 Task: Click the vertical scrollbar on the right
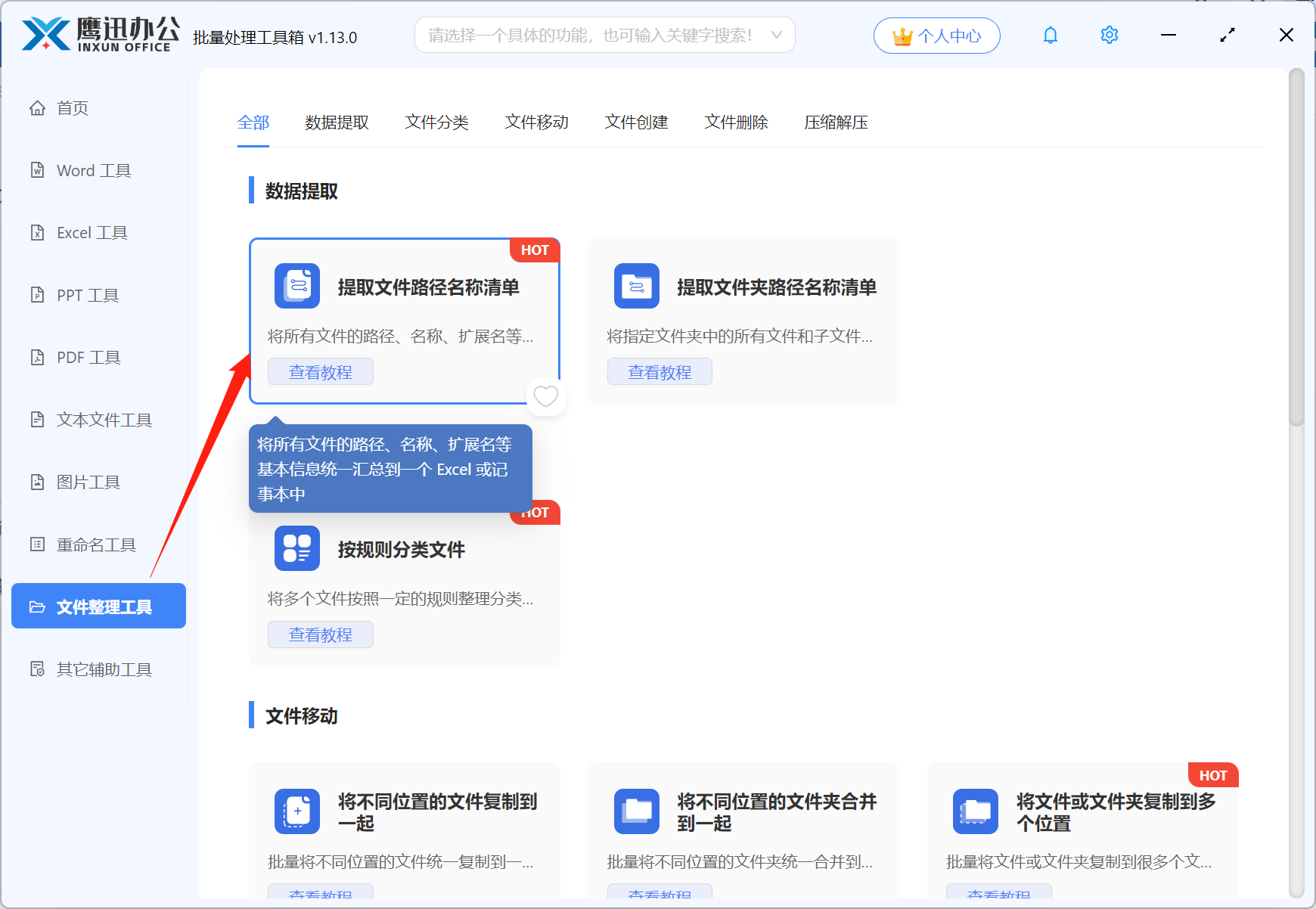pos(1295,227)
